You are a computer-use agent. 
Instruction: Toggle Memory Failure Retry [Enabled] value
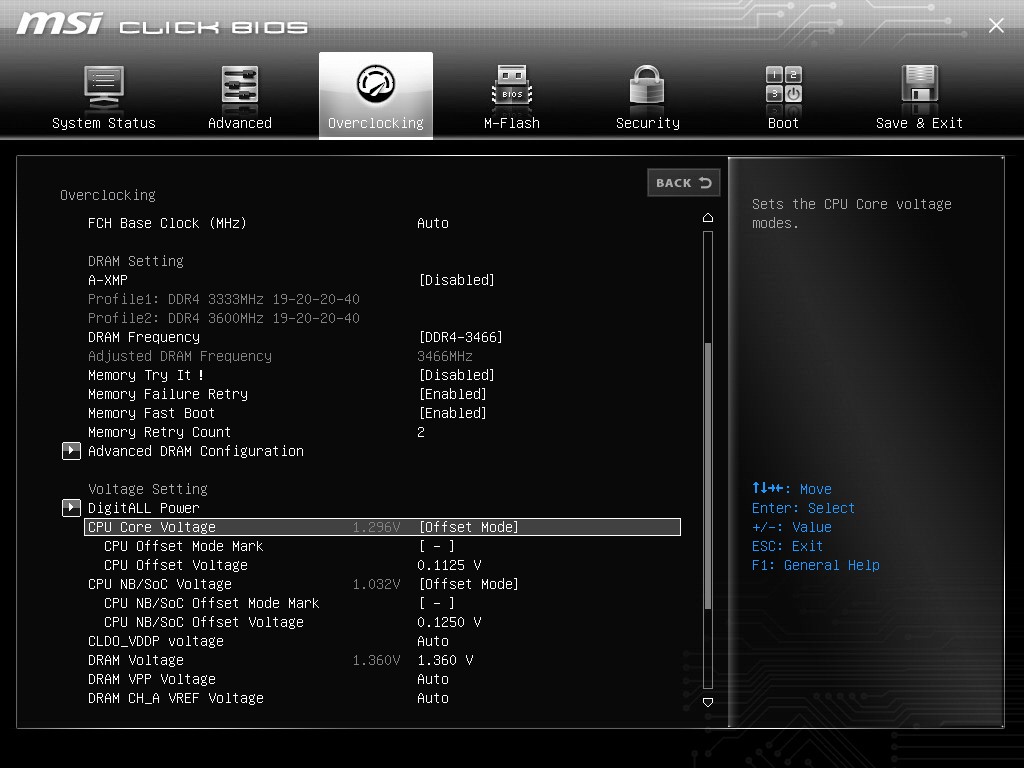point(453,394)
